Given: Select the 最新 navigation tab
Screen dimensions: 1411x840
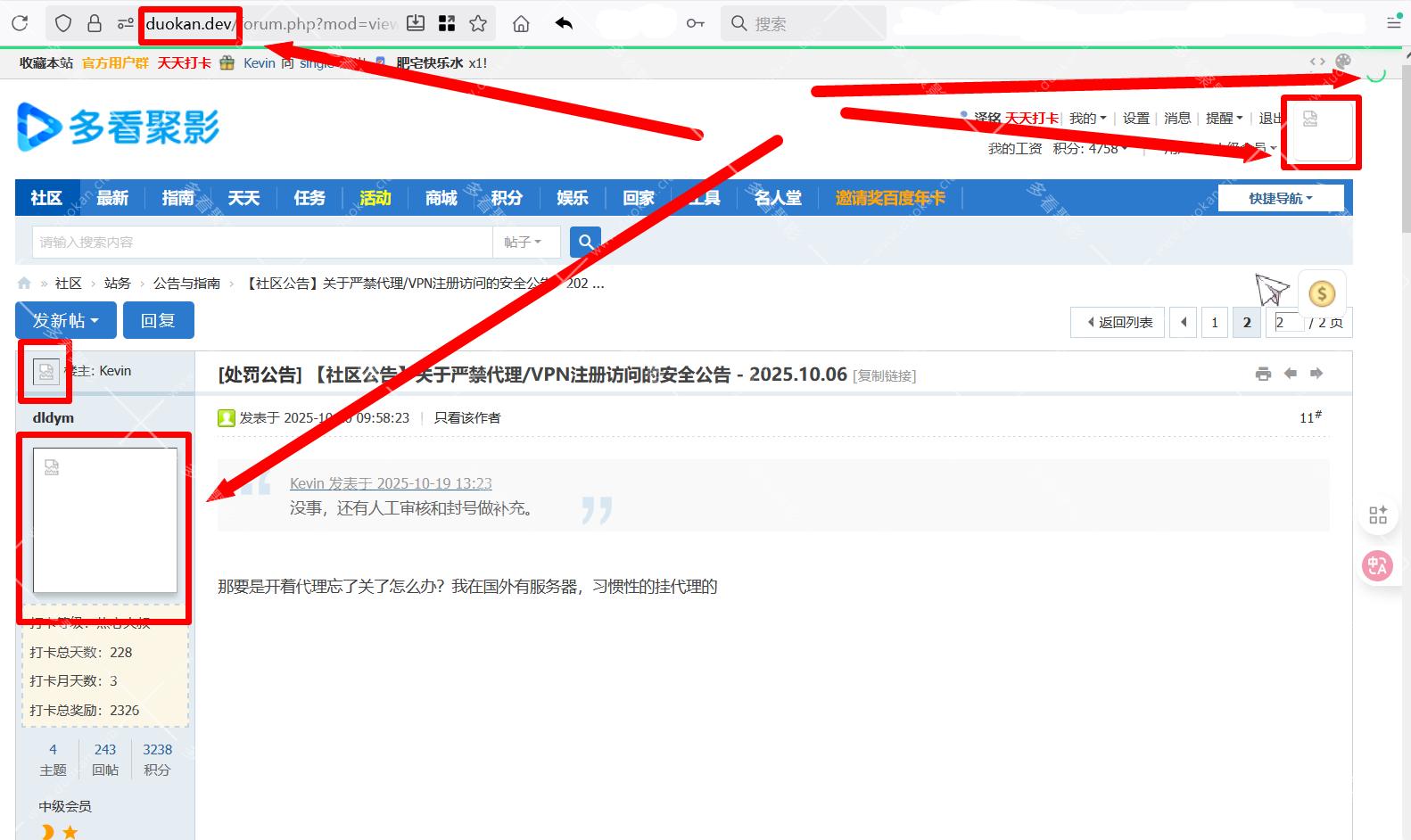Looking at the screenshot, I should [x=112, y=198].
